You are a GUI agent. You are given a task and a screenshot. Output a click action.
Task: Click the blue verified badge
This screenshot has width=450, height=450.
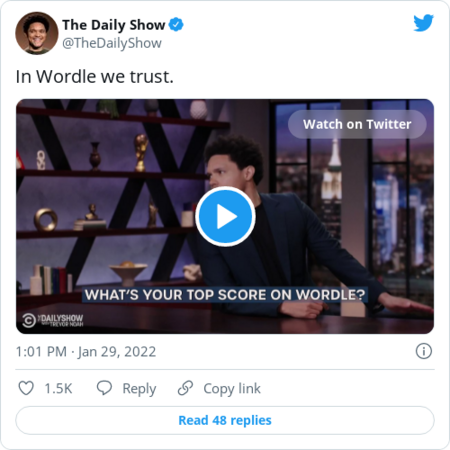coord(176,25)
